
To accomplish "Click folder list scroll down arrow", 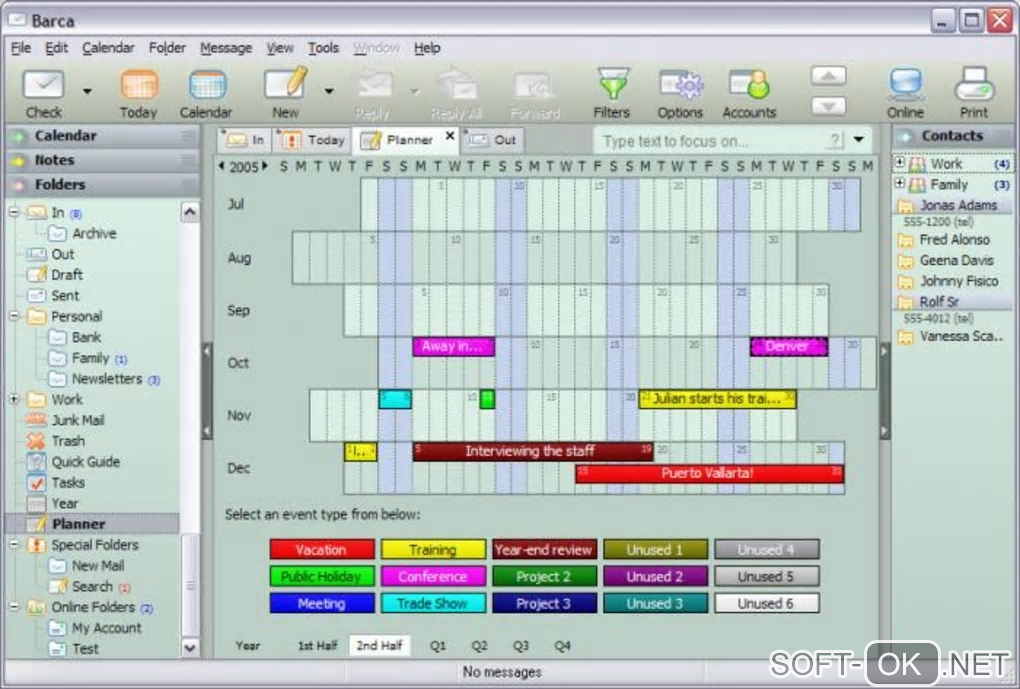I will [x=190, y=647].
